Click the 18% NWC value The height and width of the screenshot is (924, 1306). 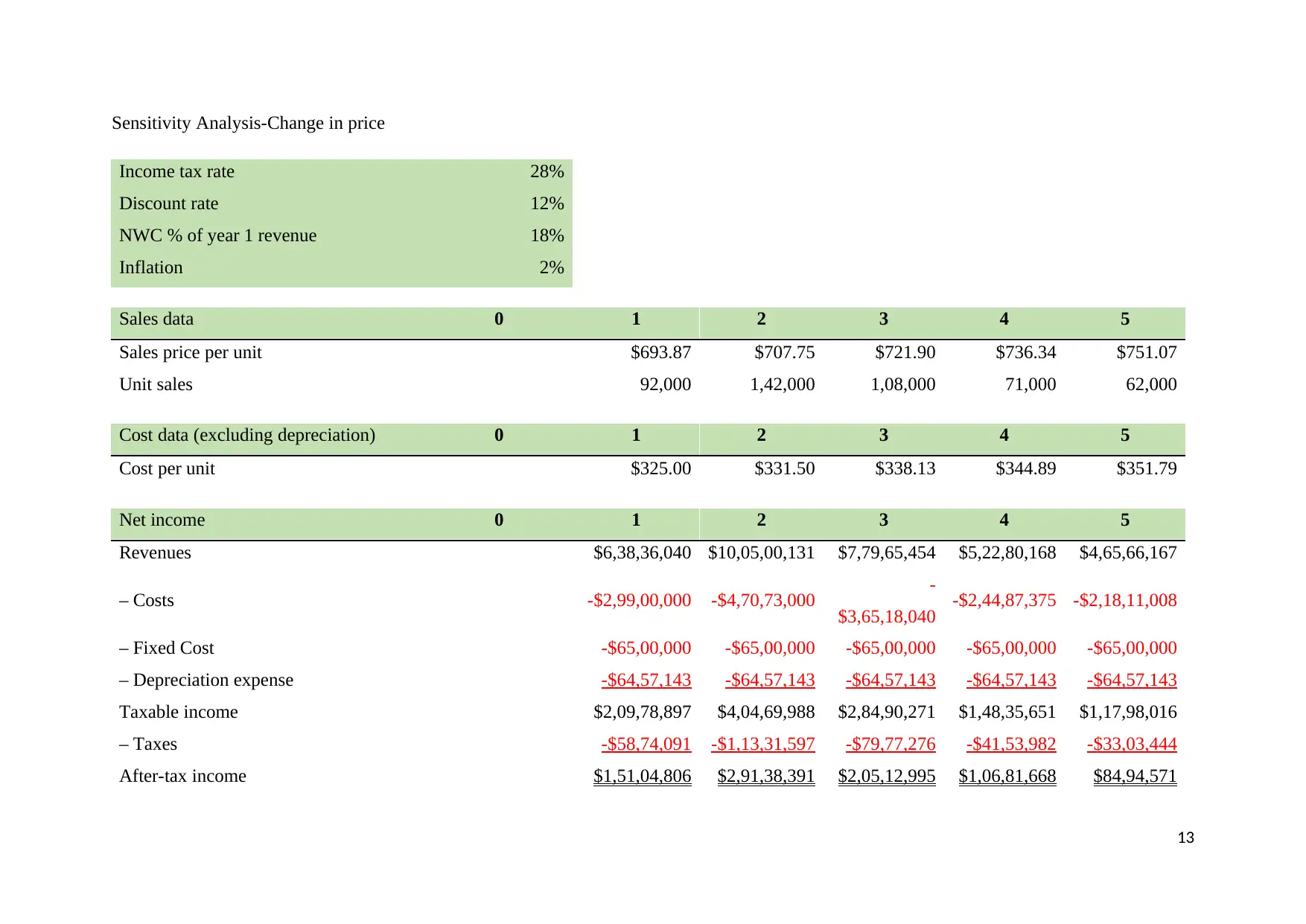547,235
